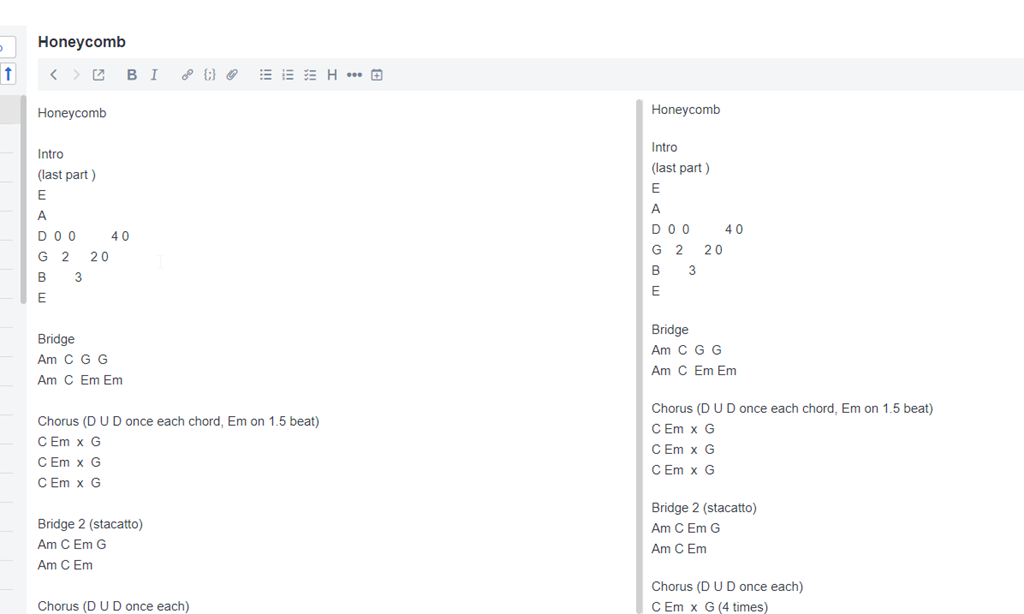Insert a bulleted list
The image size is (1024, 614).
click(x=266, y=75)
